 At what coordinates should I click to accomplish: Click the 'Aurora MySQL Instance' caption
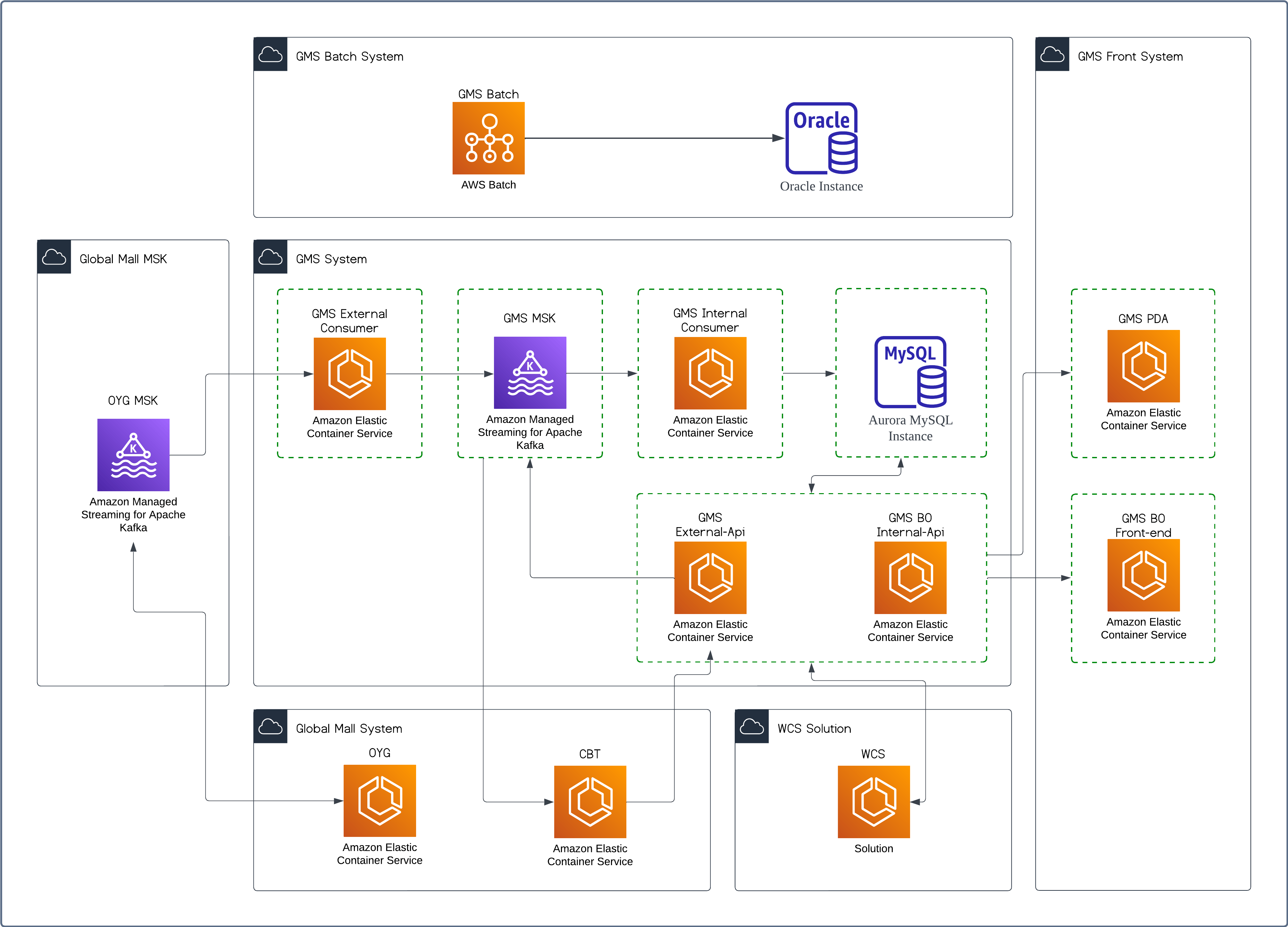(910, 428)
